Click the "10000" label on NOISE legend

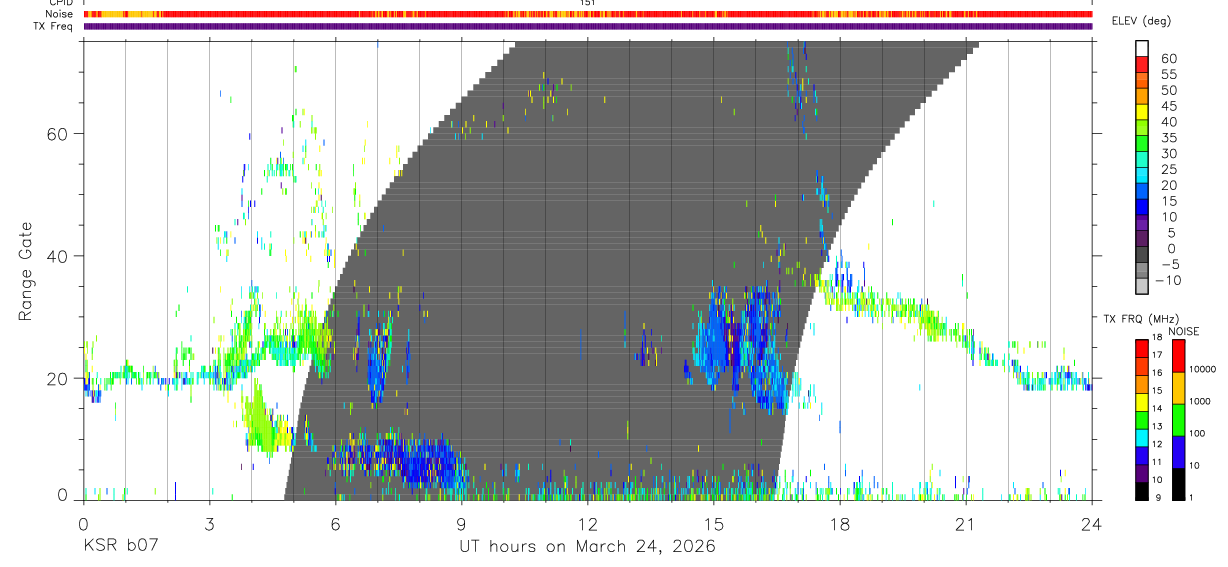tap(1204, 369)
